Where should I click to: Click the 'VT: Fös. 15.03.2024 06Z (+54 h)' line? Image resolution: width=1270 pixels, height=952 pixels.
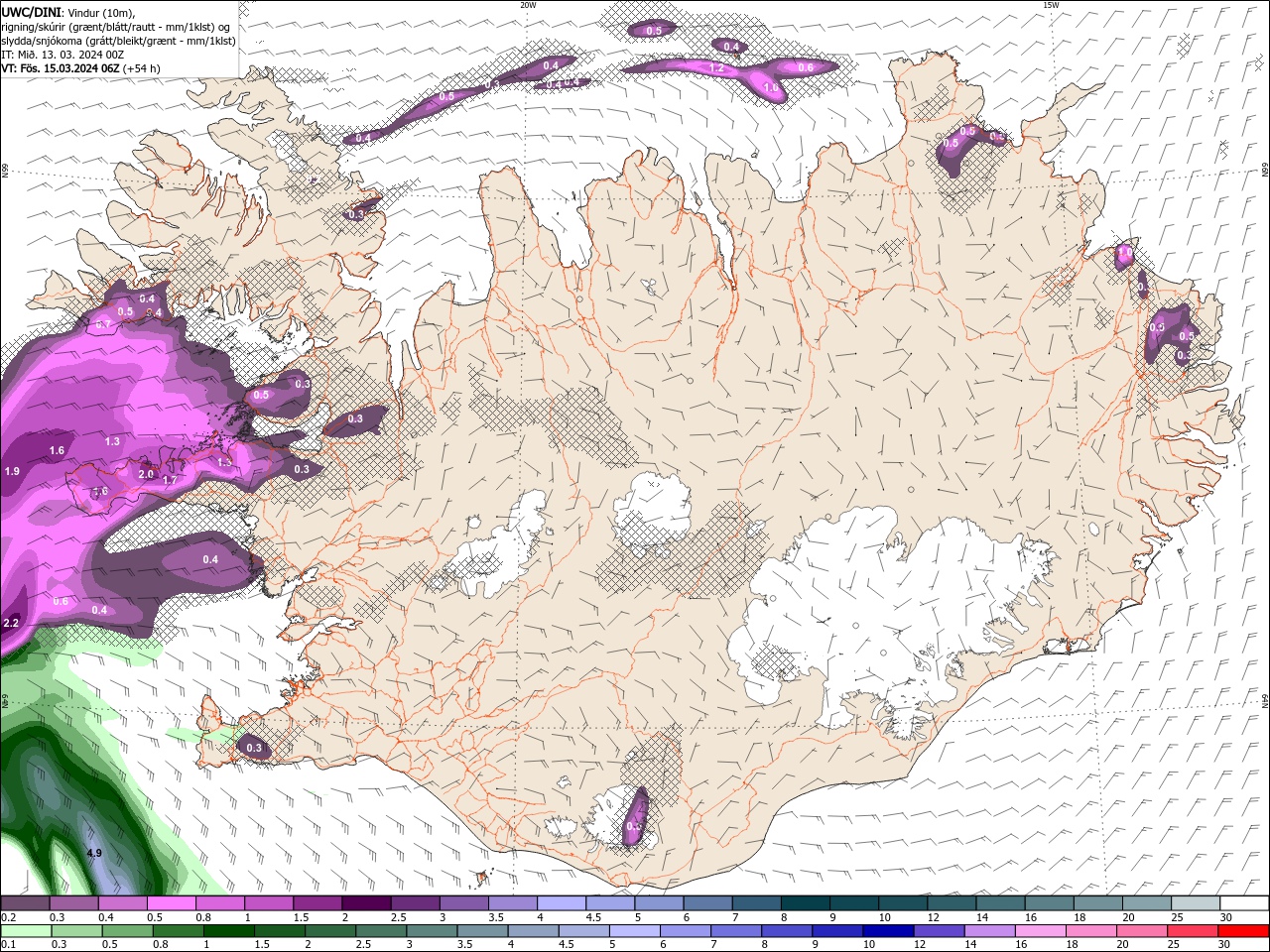click(80, 68)
